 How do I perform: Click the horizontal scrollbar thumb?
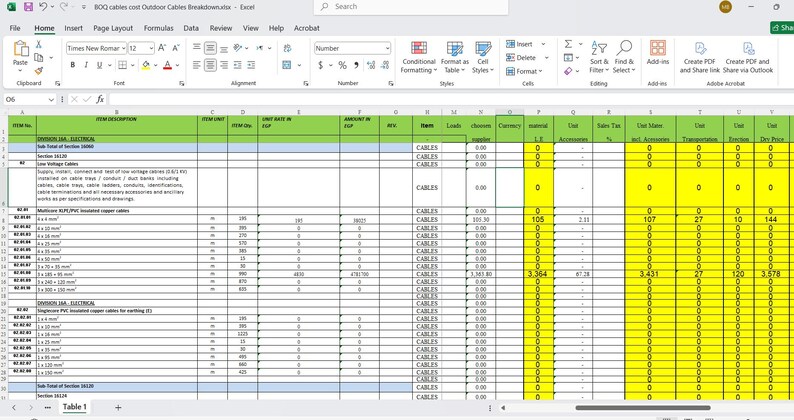pyautogui.click(x=643, y=407)
